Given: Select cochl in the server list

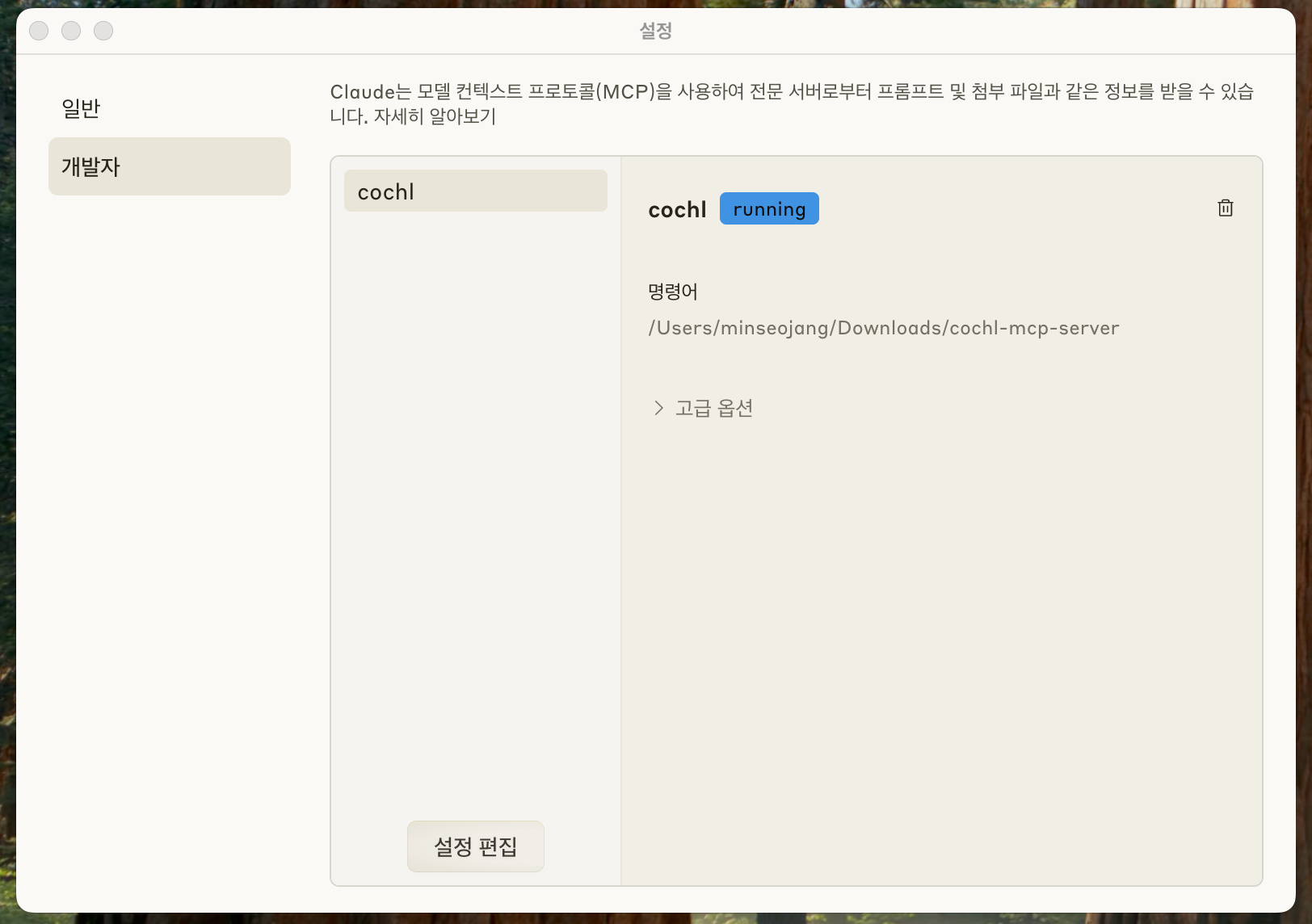Looking at the screenshot, I should click(x=476, y=191).
